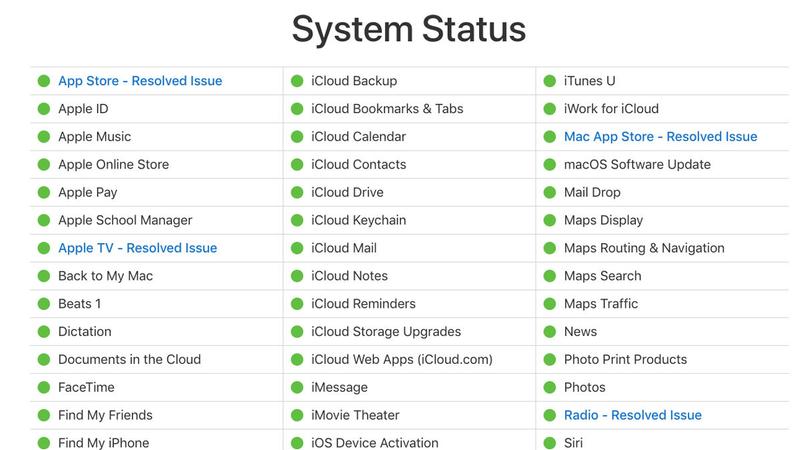800x450 pixels.
Task: Click green status dot beside iCloud Mail
Action: pyautogui.click(x=297, y=248)
